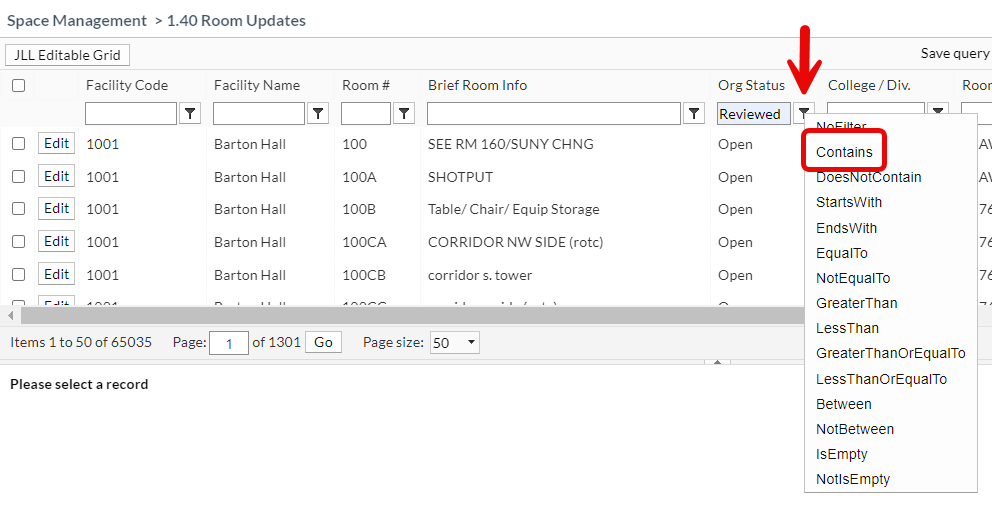Image resolution: width=992 pixels, height=510 pixels.
Task: Open the Page size dropdown
Action: pyautogui.click(x=454, y=343)
